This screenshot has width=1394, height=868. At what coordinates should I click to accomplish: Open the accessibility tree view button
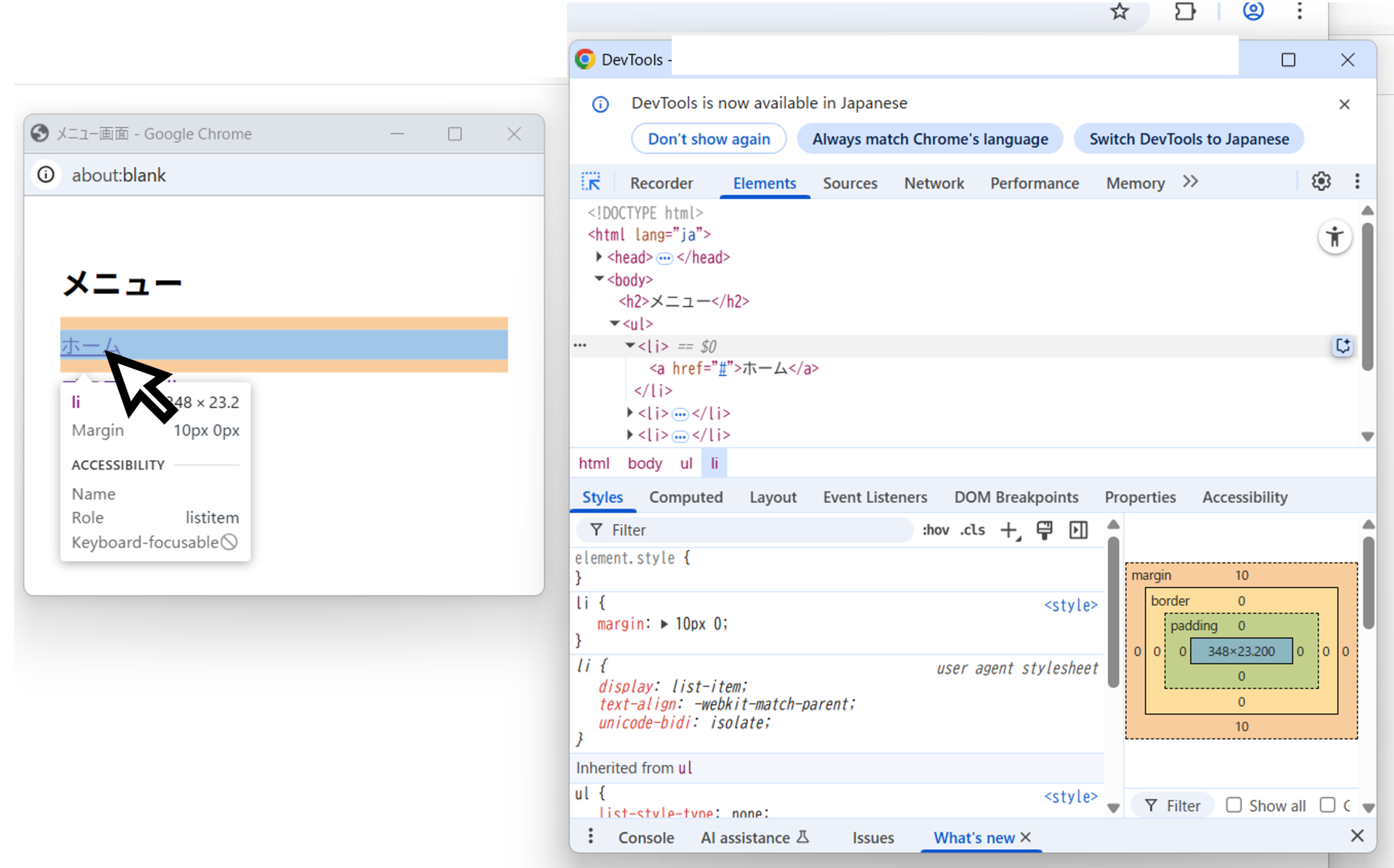tap(1334, 237)
